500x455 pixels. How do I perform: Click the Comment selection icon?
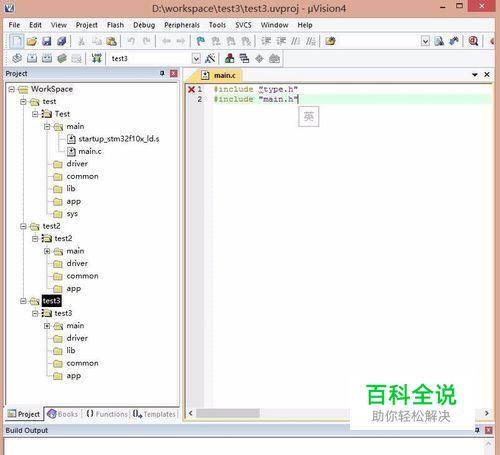point(296,41)
